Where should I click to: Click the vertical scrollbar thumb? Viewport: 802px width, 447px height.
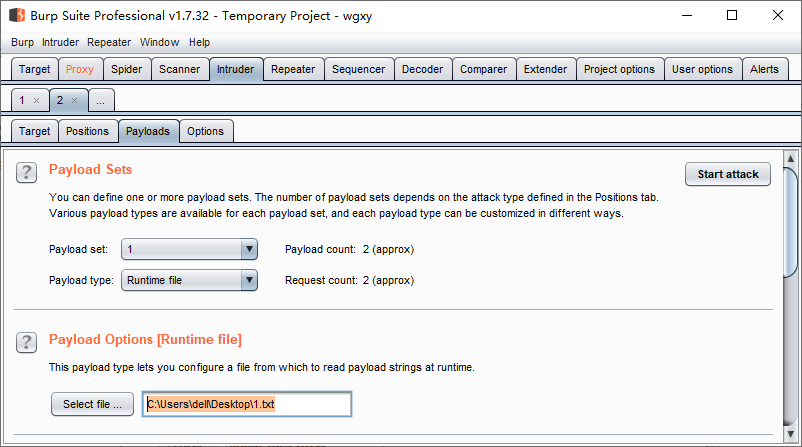coord(791,222)
